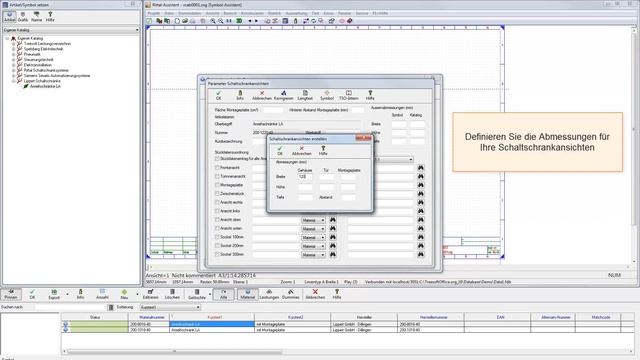This screenshot has height=360, width=640.
Task: Click the binoculars beside Sockel 100mm Material dropdown
Action: click(333, 237)
